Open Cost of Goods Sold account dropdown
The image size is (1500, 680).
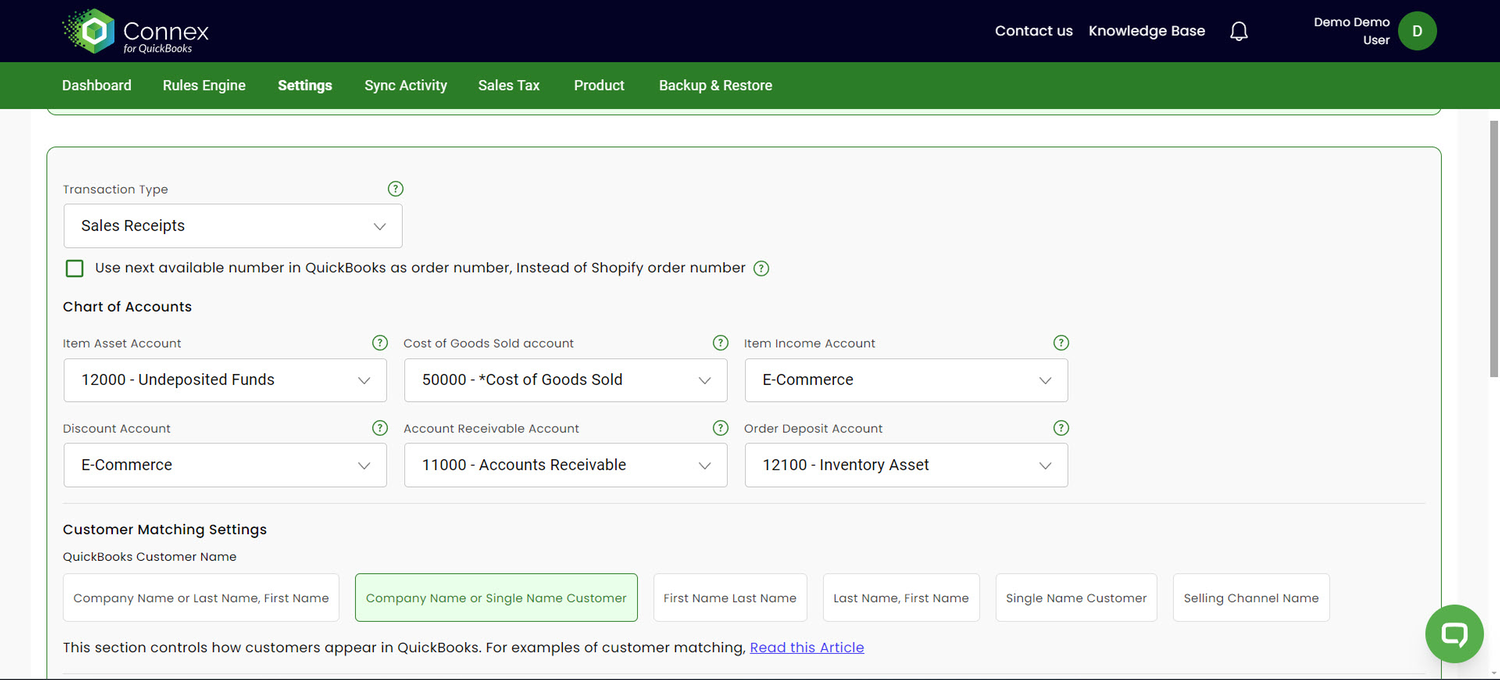[566, 380]
